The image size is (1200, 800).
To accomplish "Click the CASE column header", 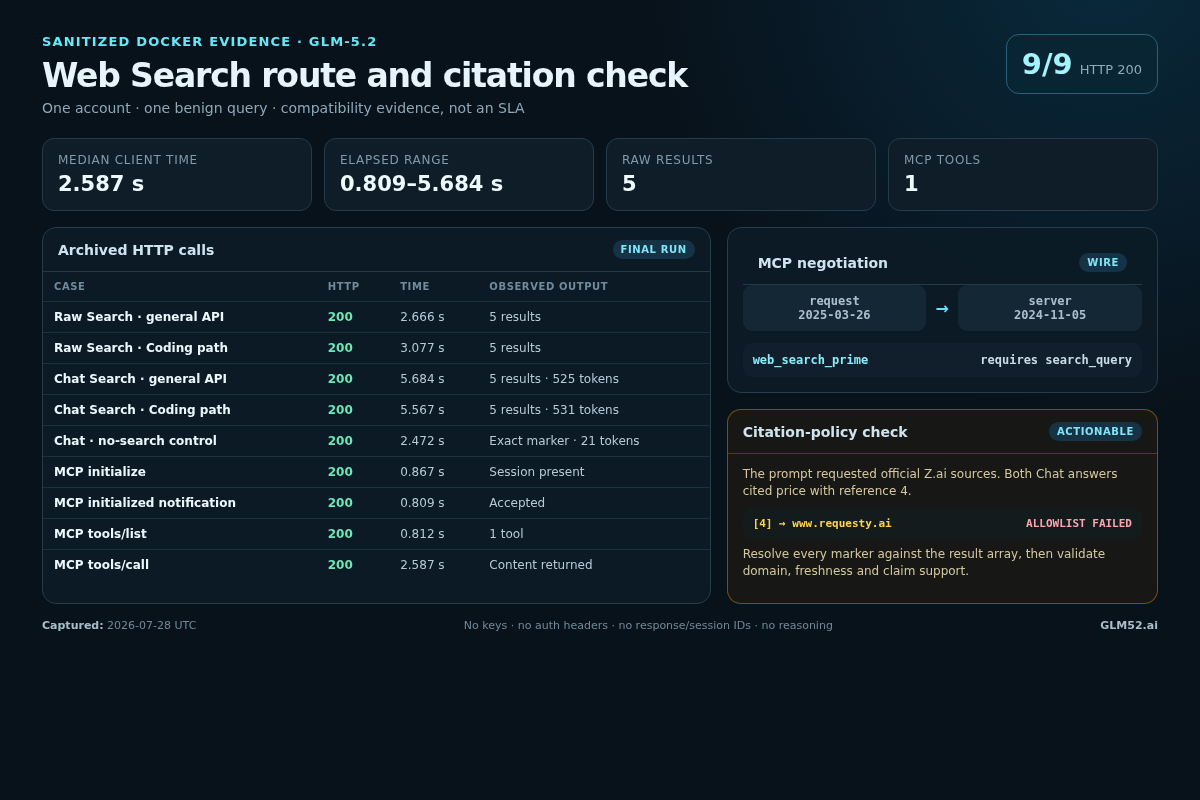I will click(69, 286).
